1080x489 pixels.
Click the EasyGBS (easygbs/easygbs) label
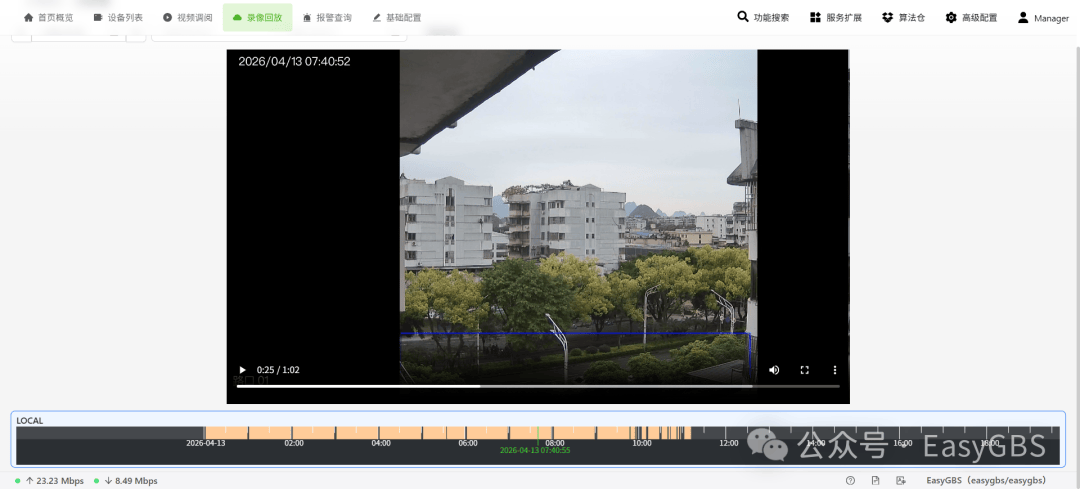click(x=986, y=481)
